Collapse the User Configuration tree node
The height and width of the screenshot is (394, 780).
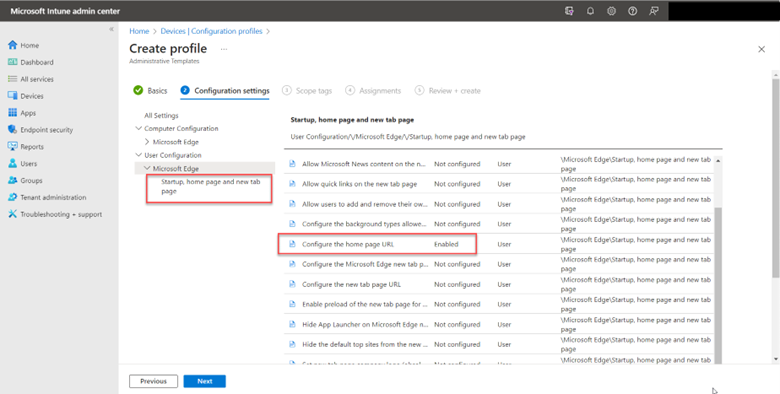click(139, 155)
